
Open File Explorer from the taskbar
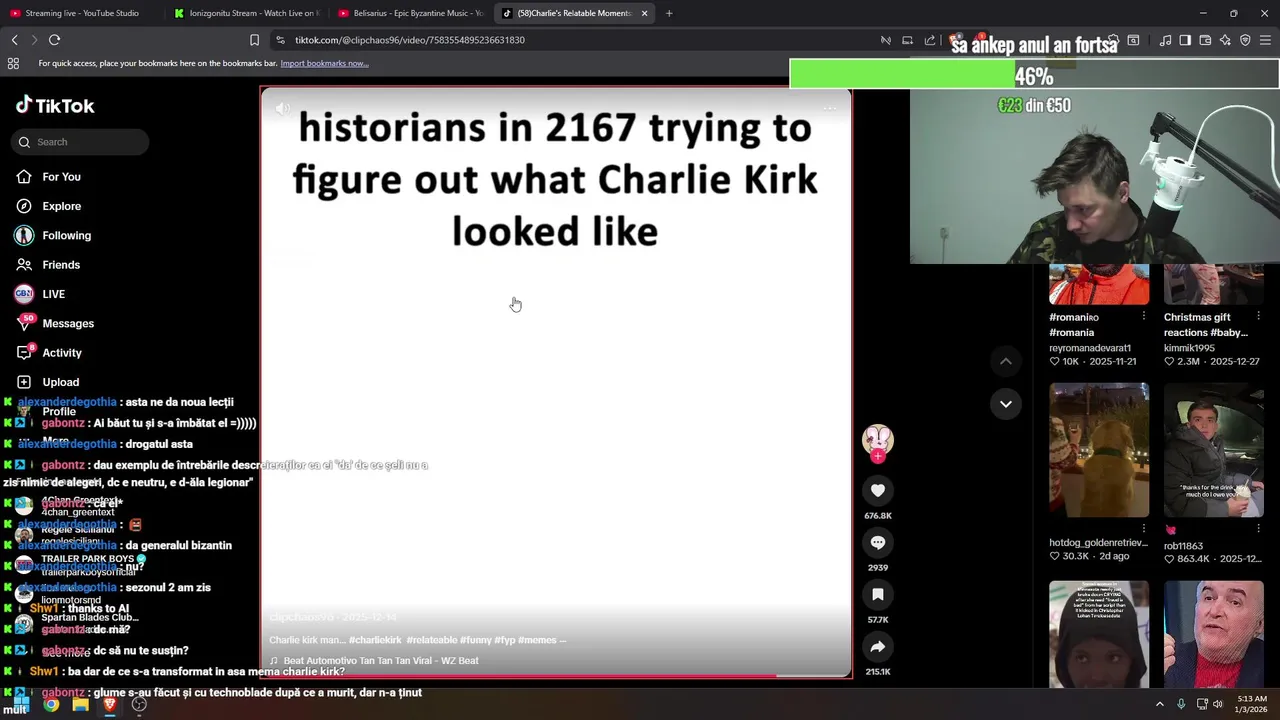[80, 704]
